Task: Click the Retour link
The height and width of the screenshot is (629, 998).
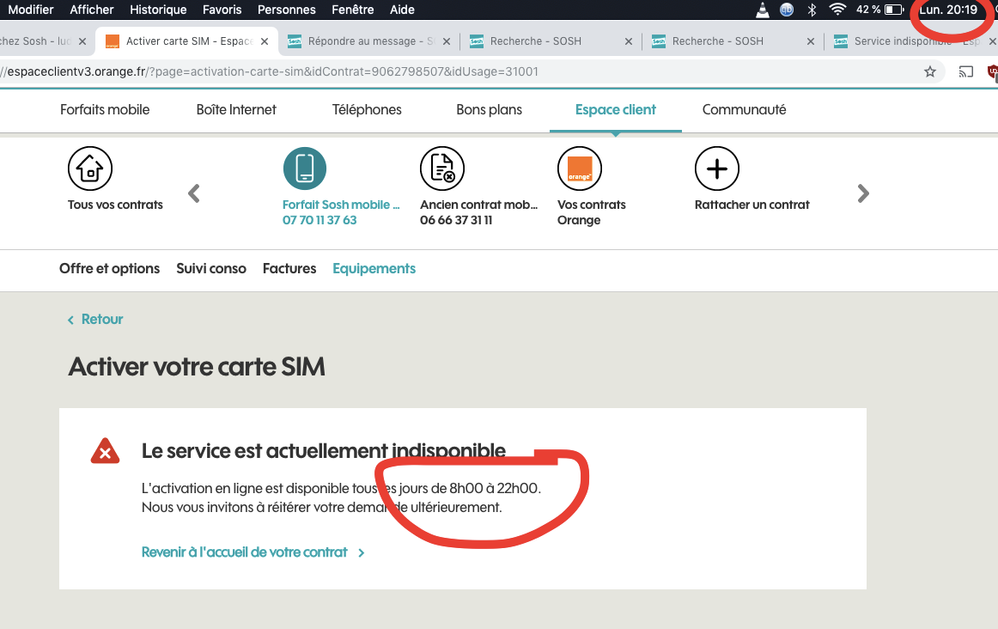Action: tap(101, 319)
